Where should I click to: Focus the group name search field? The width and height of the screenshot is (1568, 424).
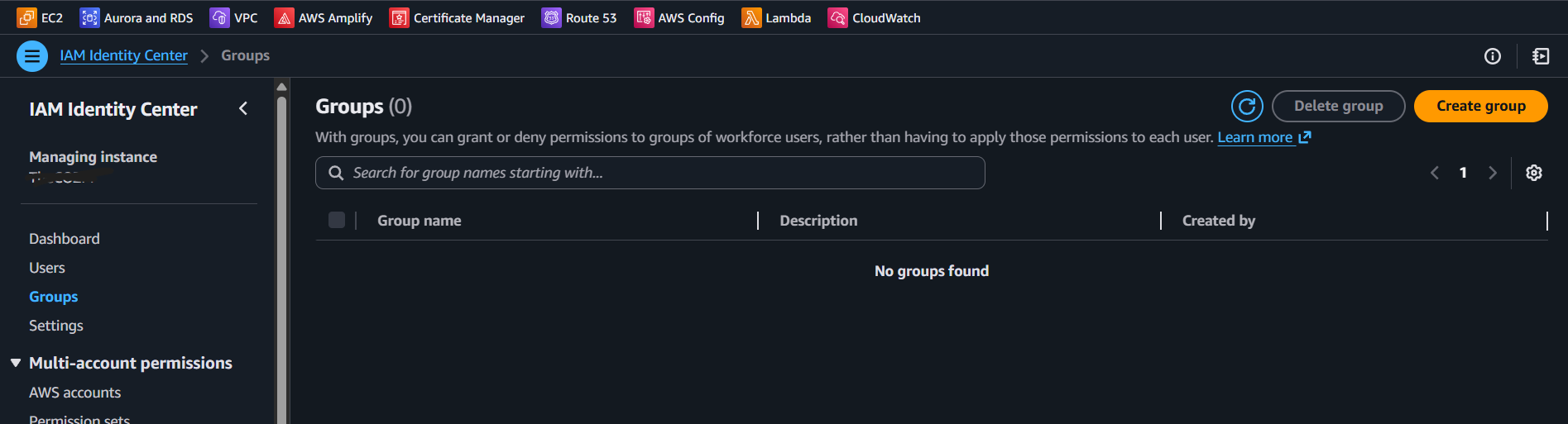pos(650,173)
